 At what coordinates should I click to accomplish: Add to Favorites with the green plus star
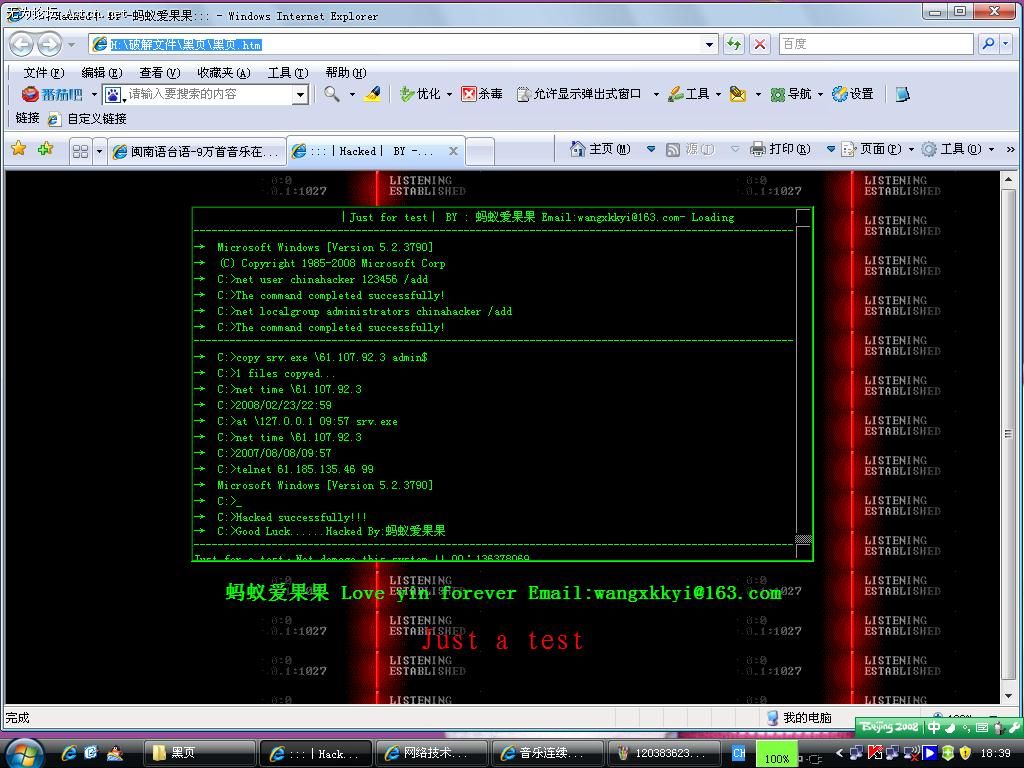[x=45, y=149]
